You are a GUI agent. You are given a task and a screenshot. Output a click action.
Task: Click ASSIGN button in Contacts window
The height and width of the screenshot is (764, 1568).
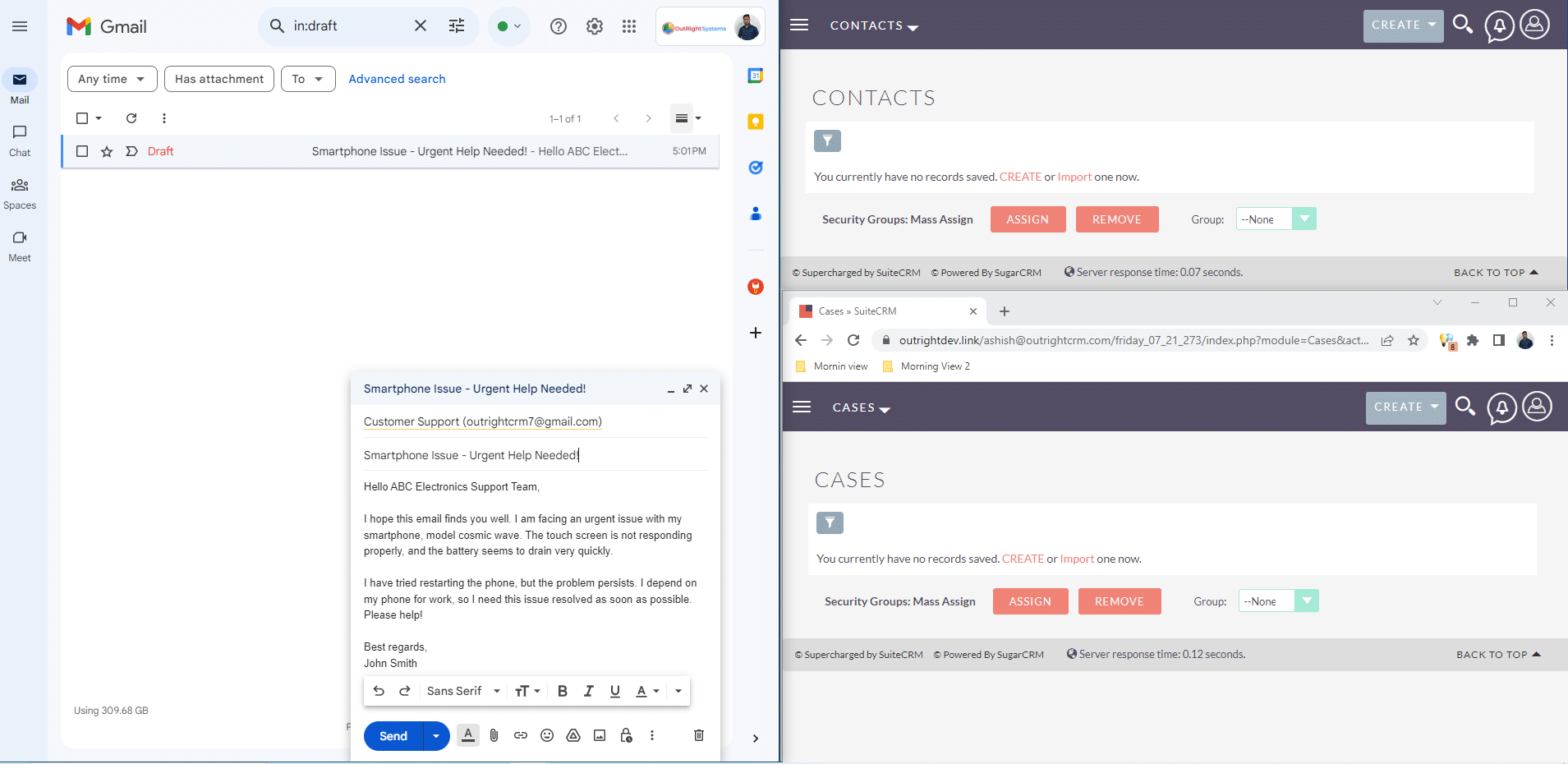point(1028,219)
